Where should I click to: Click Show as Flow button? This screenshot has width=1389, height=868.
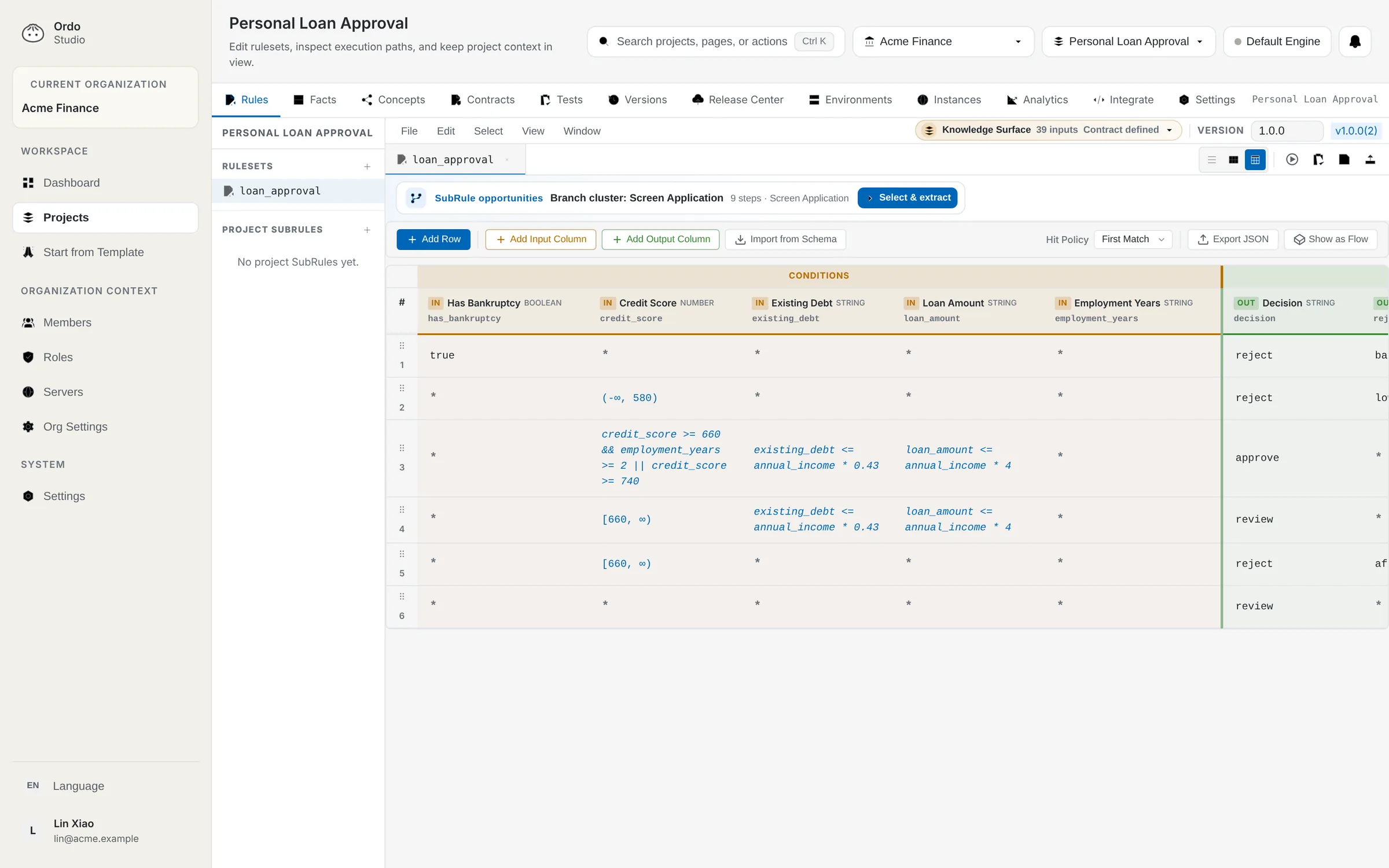click(x=1331, y=240)
